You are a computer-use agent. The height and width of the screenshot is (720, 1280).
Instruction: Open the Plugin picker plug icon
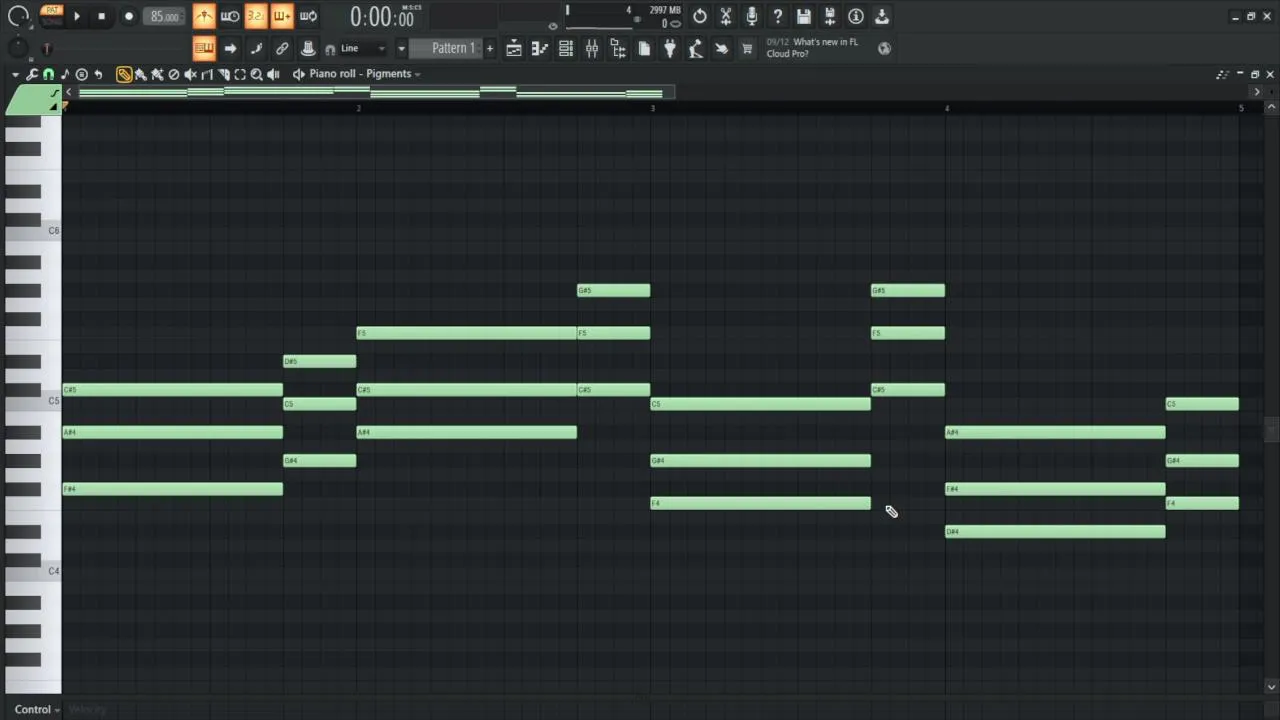pyautogui.click(x=669, y=48)
